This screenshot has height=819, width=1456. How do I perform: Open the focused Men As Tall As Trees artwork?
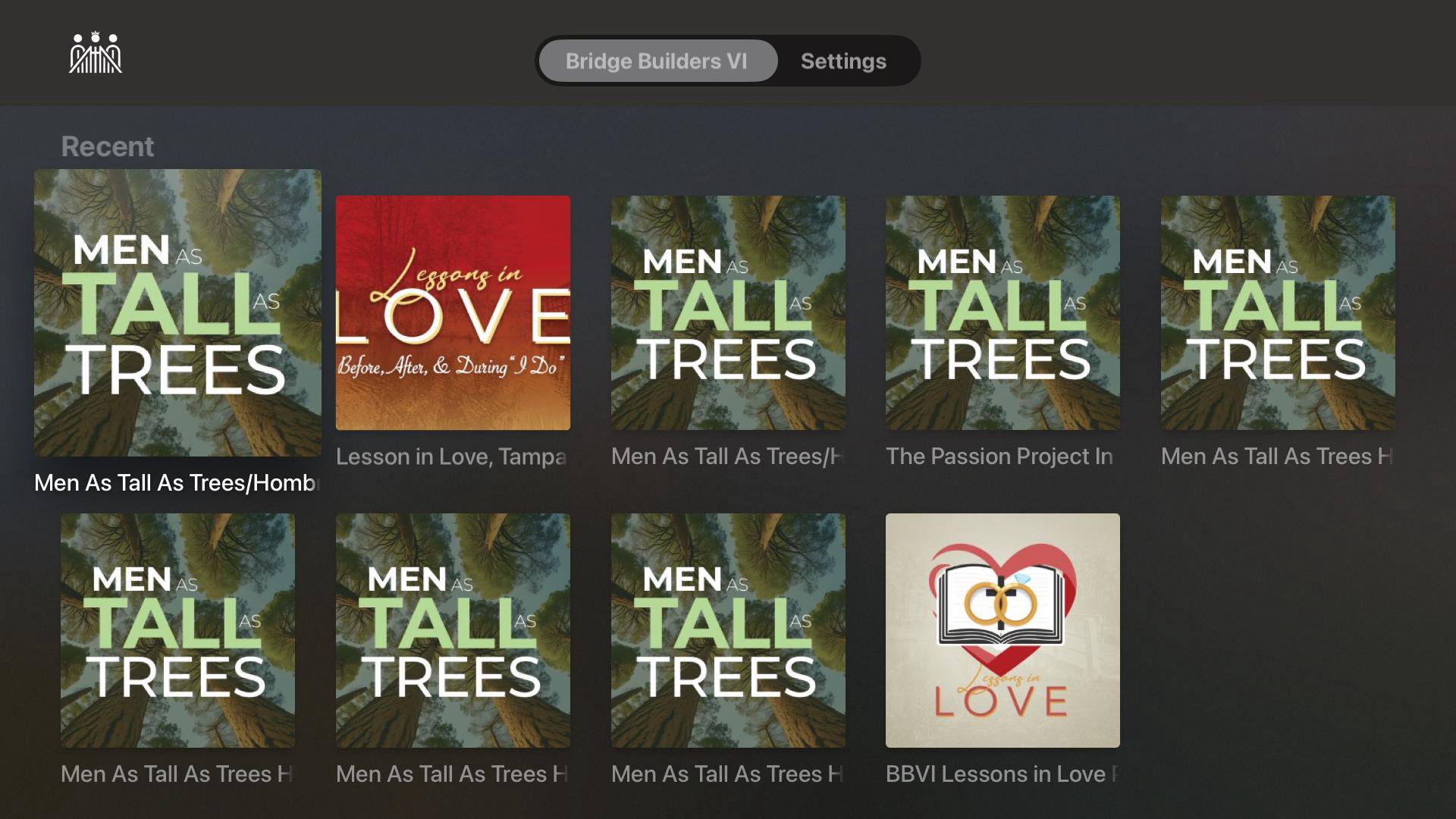(x=177, y=312)
